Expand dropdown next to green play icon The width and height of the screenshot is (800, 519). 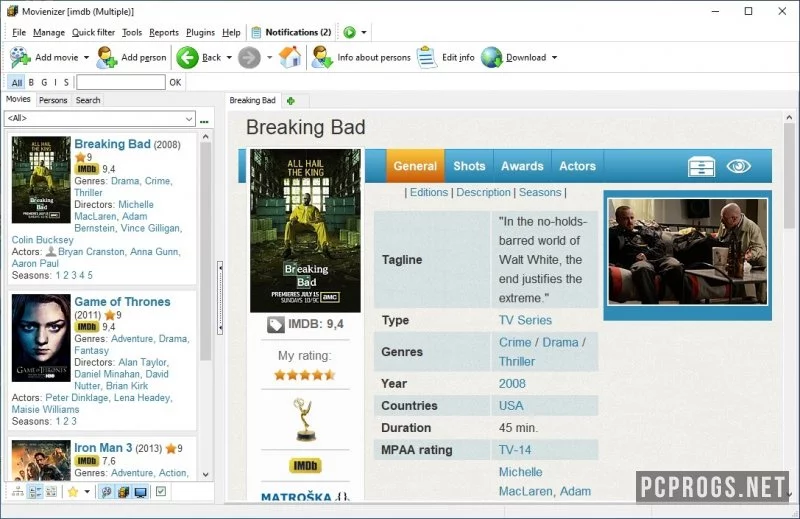[x=364, y=32]
